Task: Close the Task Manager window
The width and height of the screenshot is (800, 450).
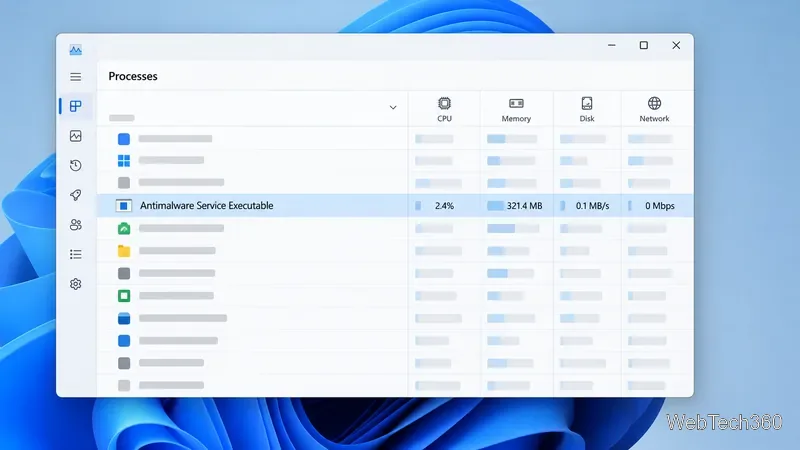Action: [x=676, y=45]
